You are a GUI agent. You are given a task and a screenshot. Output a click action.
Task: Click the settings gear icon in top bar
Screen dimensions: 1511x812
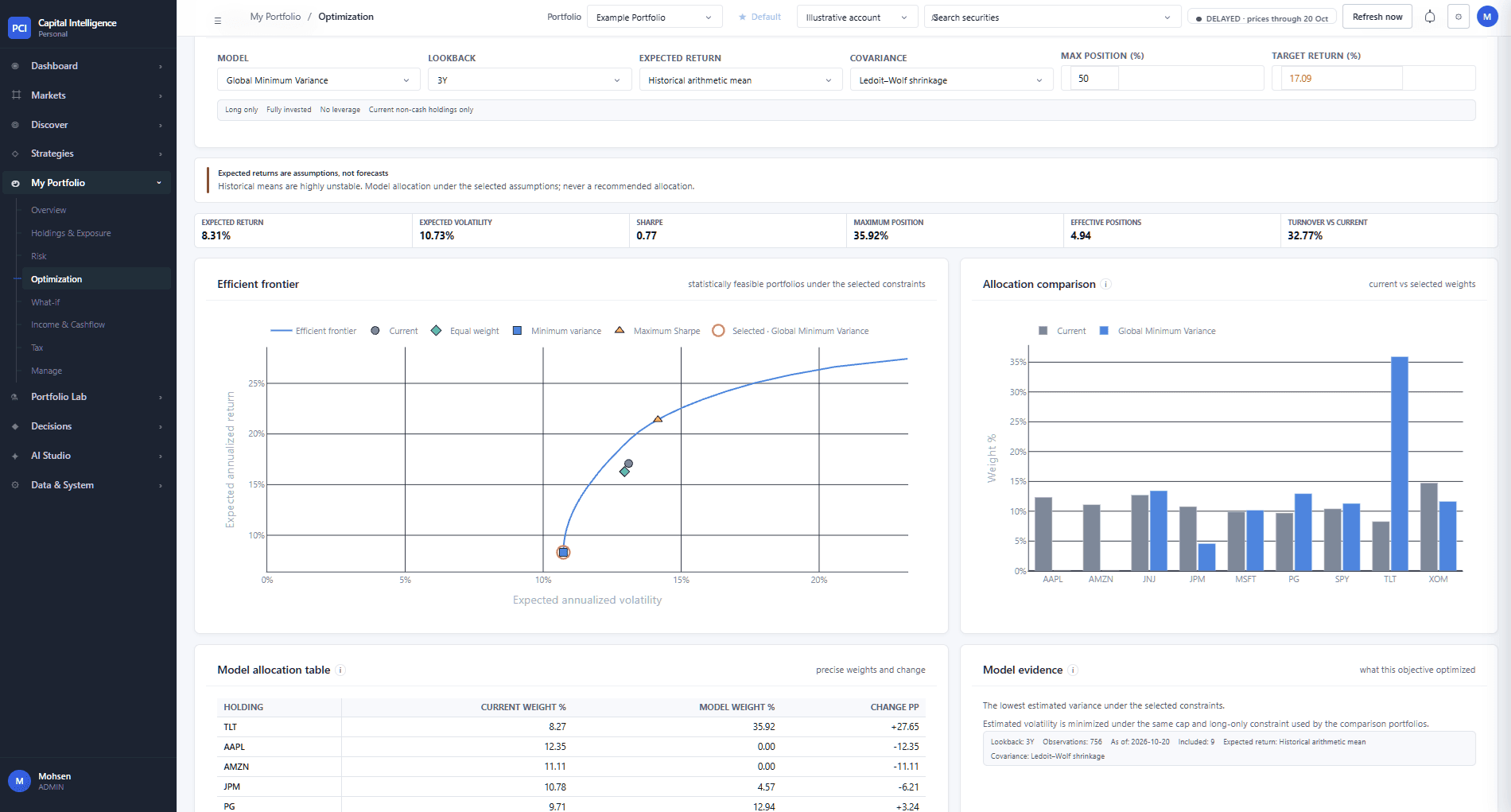tap(1459, 17)
